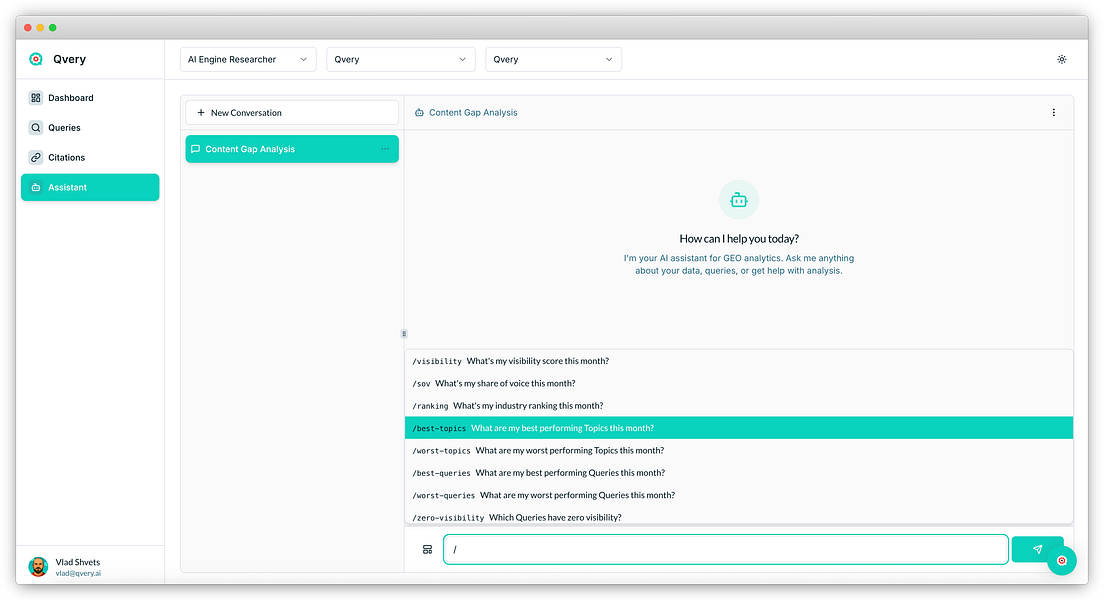This screenshot has width=1104, height=600.
Task: Click the plus icon in New Conversation
Action: point(201,113)
